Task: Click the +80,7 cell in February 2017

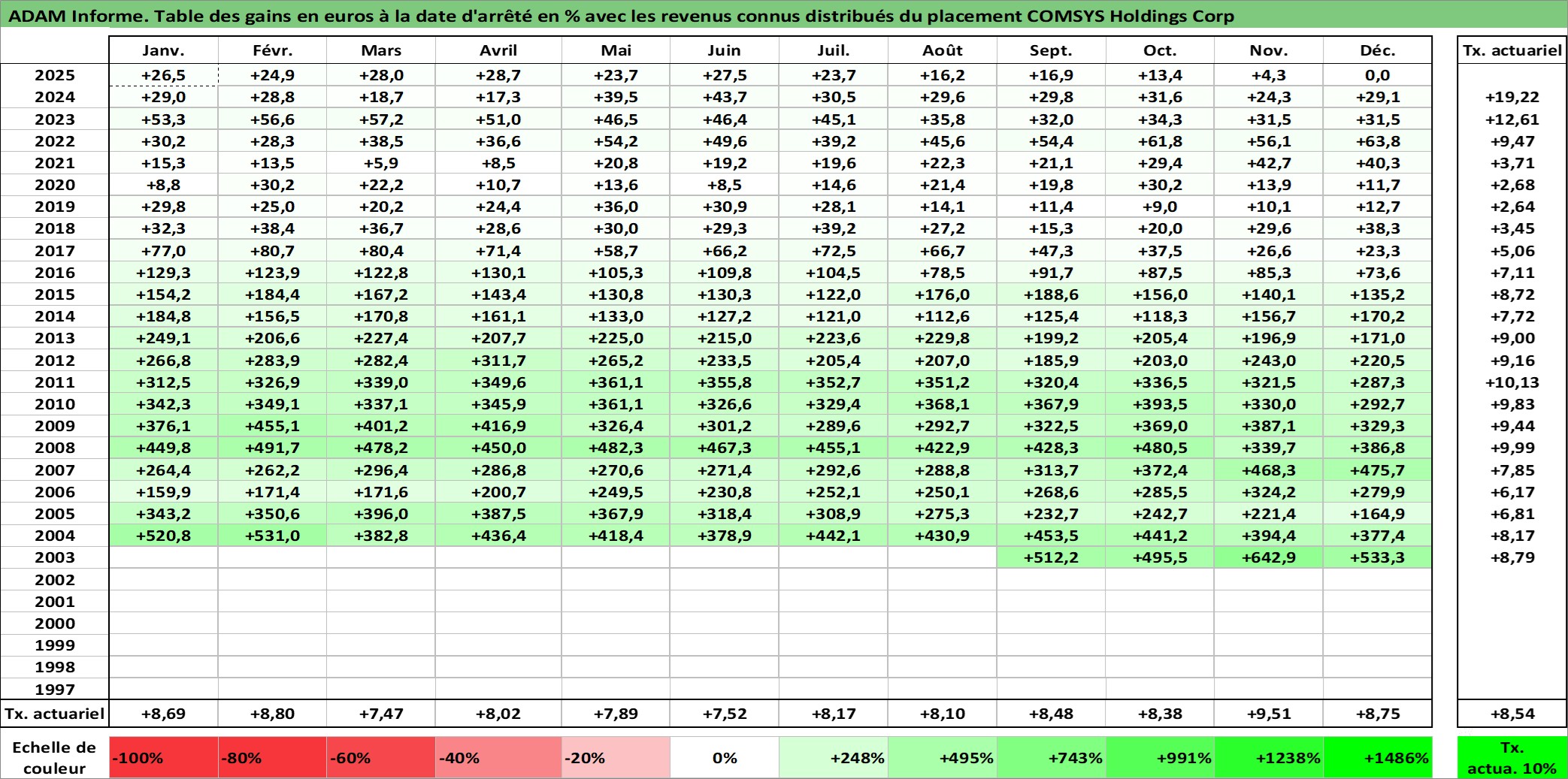Action: pyautogui.click(x=272, y=251)
